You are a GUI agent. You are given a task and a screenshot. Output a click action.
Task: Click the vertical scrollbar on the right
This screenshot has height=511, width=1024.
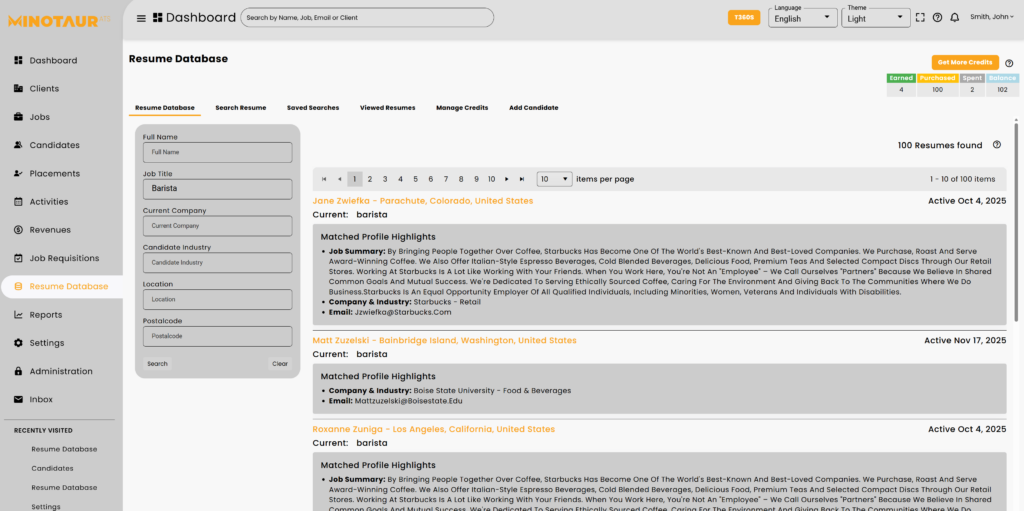(1017, 230)
